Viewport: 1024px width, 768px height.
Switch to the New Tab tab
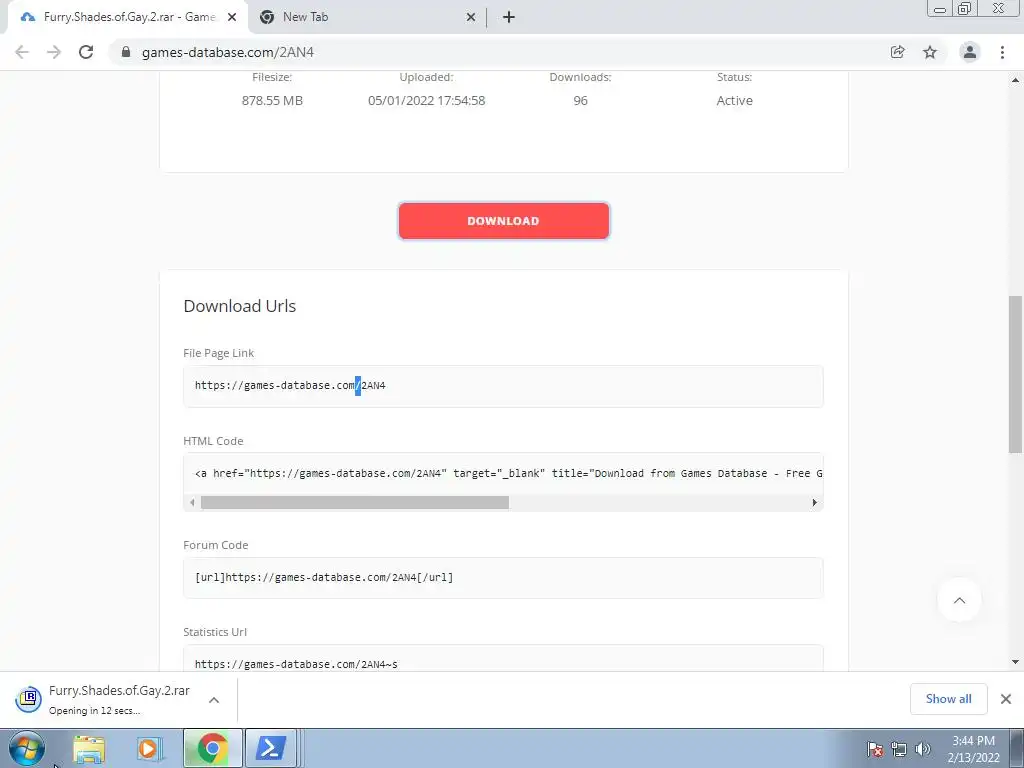(366, 17)
